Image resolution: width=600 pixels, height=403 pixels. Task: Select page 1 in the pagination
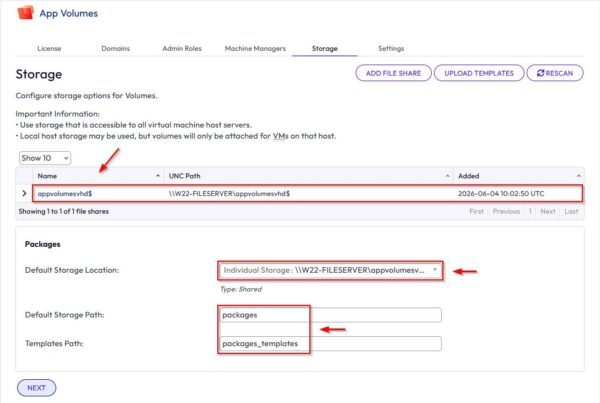(x=530, y=211)
